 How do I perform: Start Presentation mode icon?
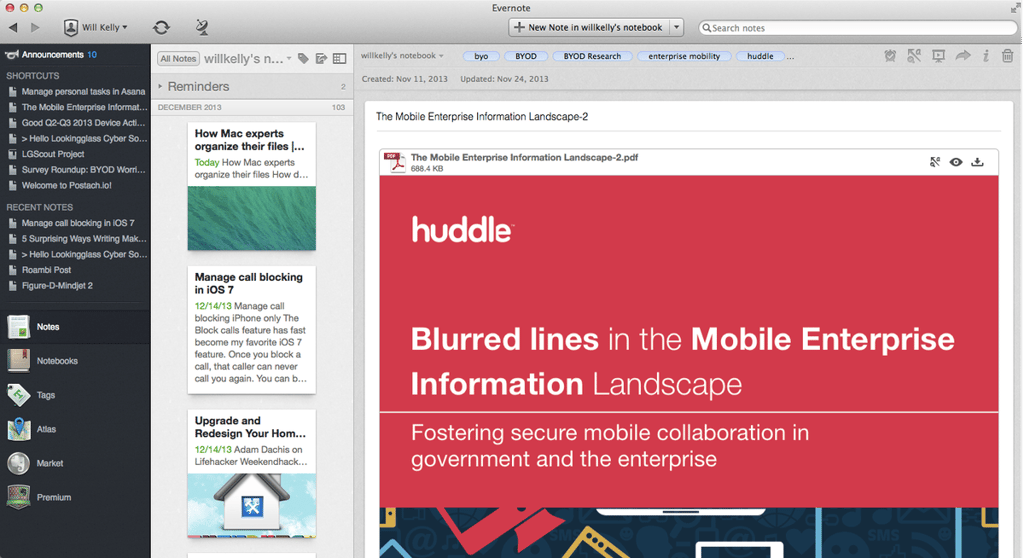coord(938,56)
